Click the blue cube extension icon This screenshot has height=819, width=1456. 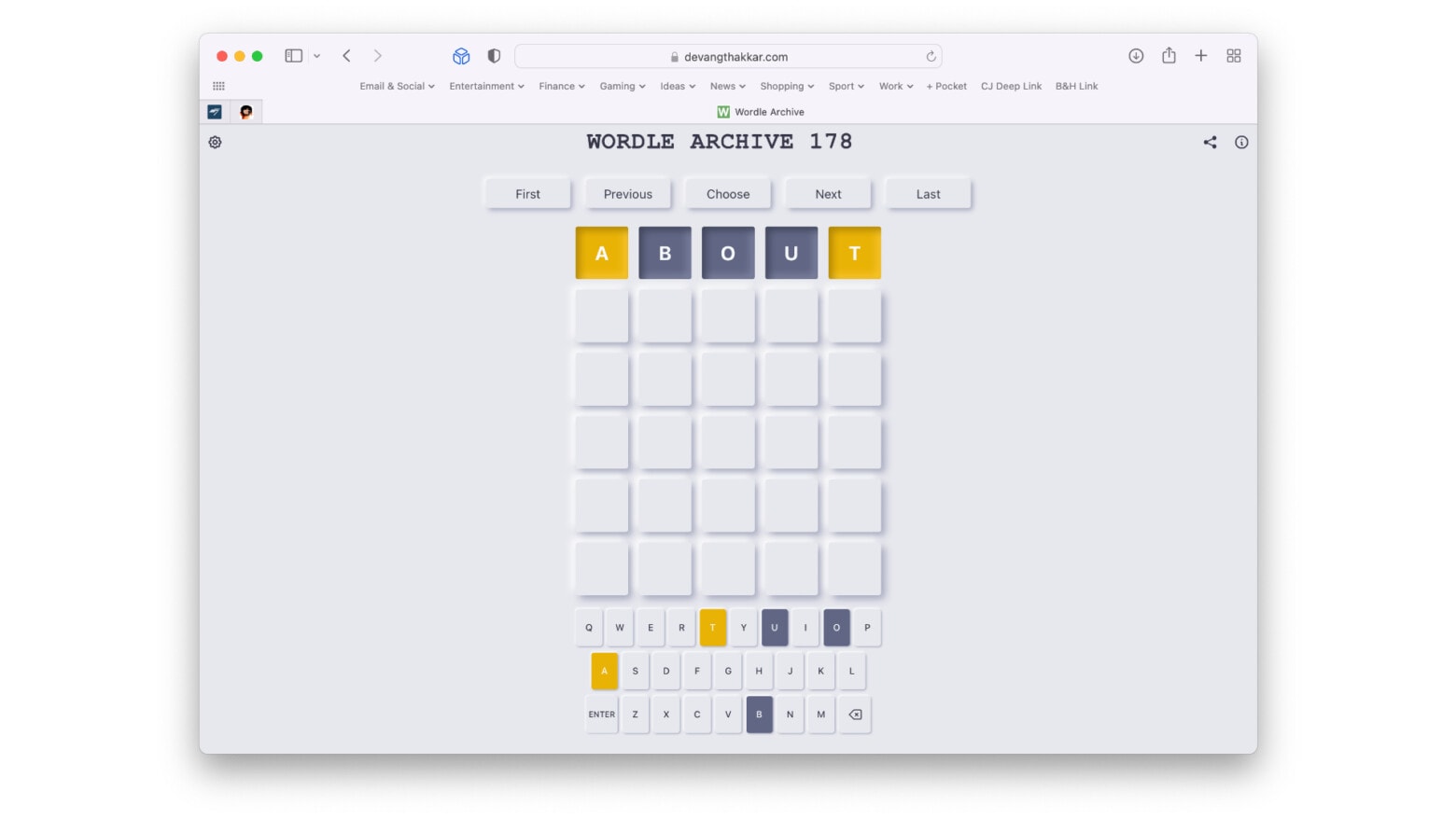[461, 56]
